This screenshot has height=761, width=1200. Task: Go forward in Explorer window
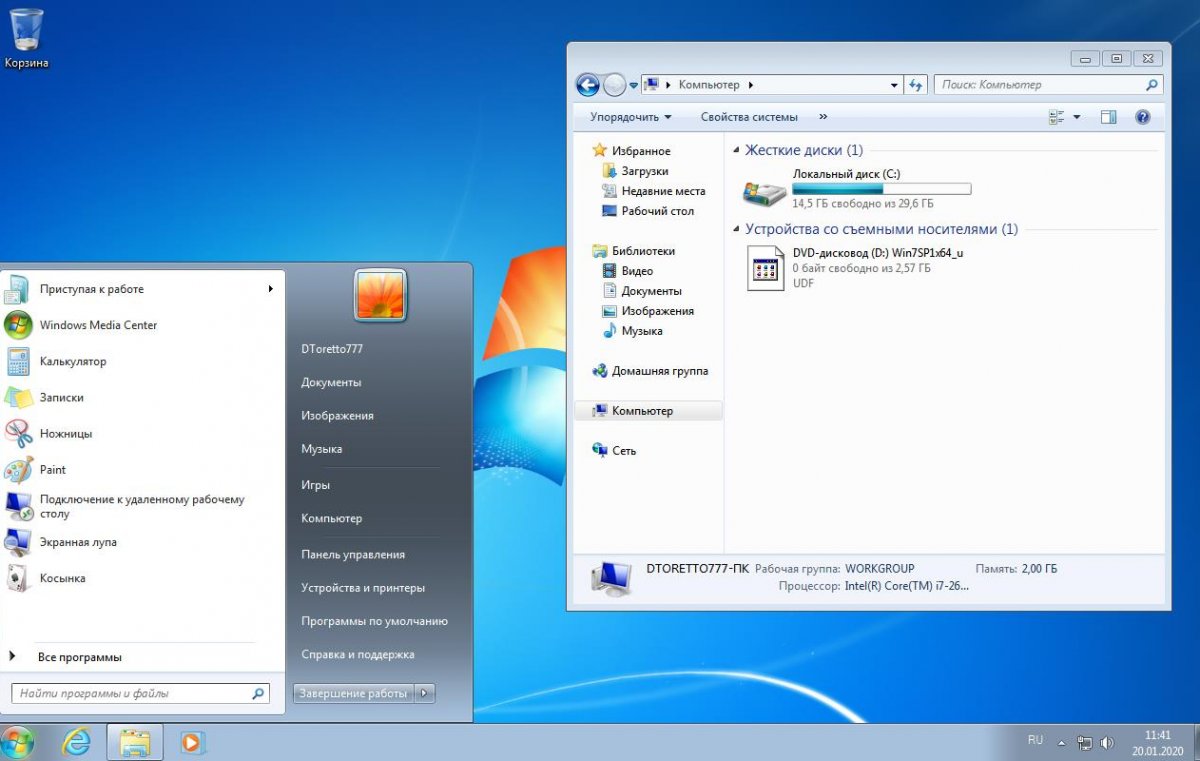615,85
